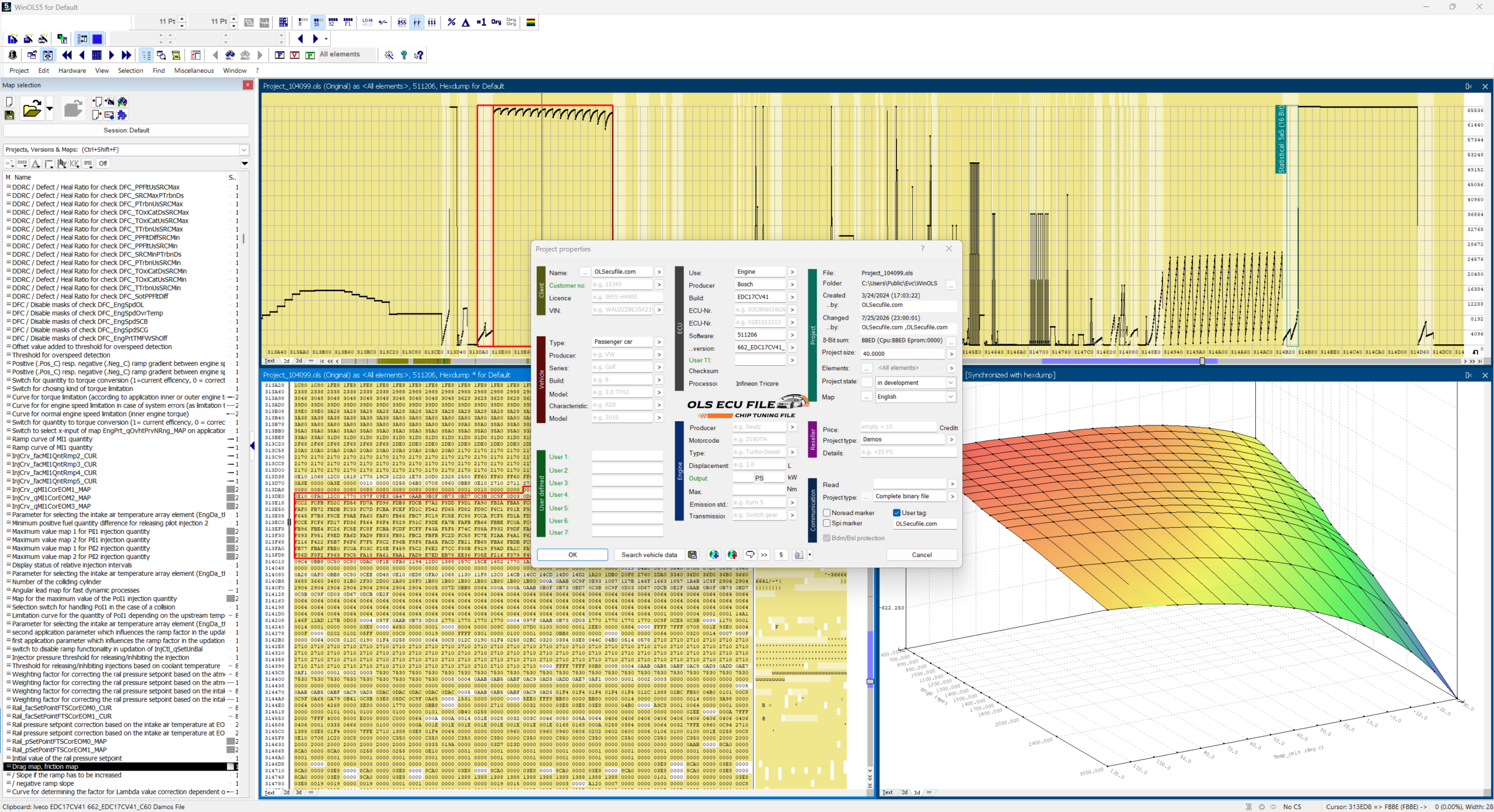This screenshot has height=812, width=1494.
Task: Expand the Project state dropdown
Action: pyautogui.click(x=951, y=383)
